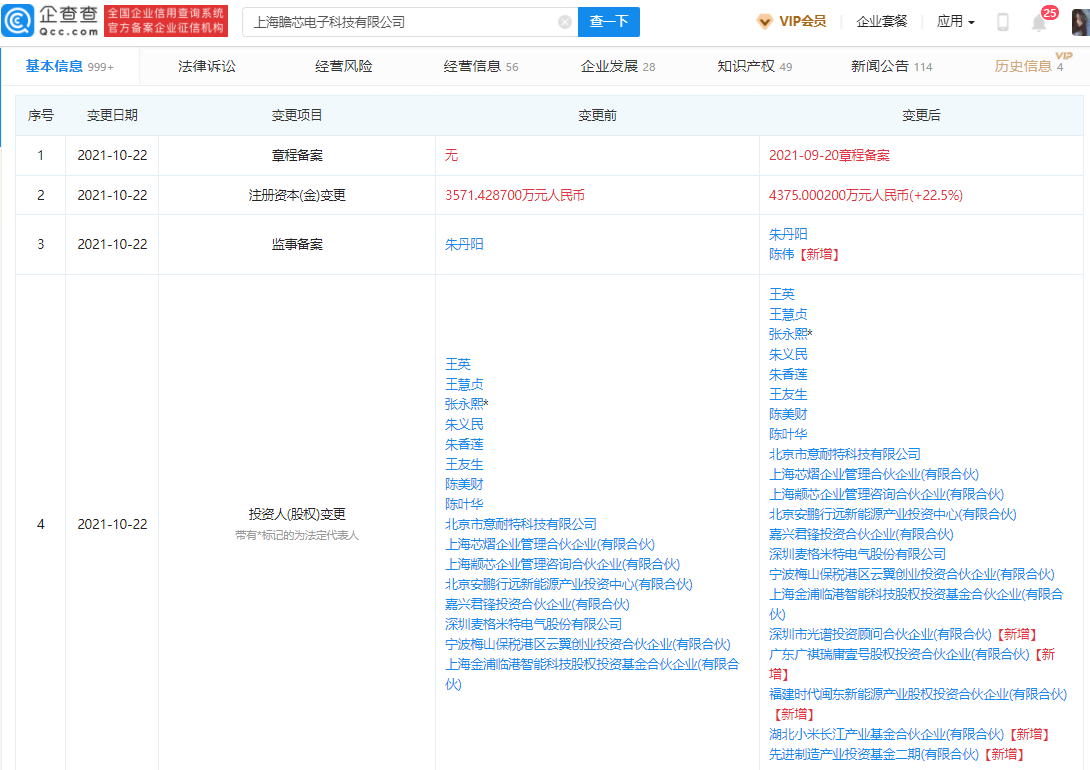This screenshot has width=1090, height=770.
Task: Click the 注册资本(金)变更 cell
Action: (x=297, y=195)
